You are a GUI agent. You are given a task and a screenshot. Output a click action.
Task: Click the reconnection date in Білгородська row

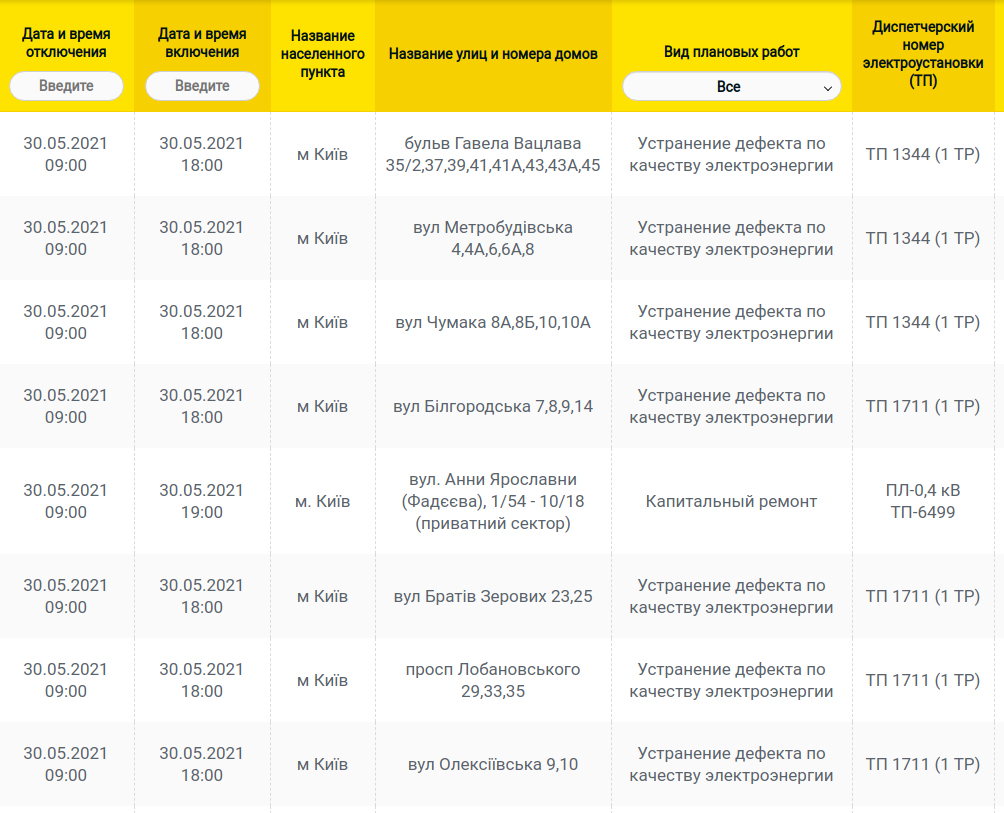click(202, 406)
